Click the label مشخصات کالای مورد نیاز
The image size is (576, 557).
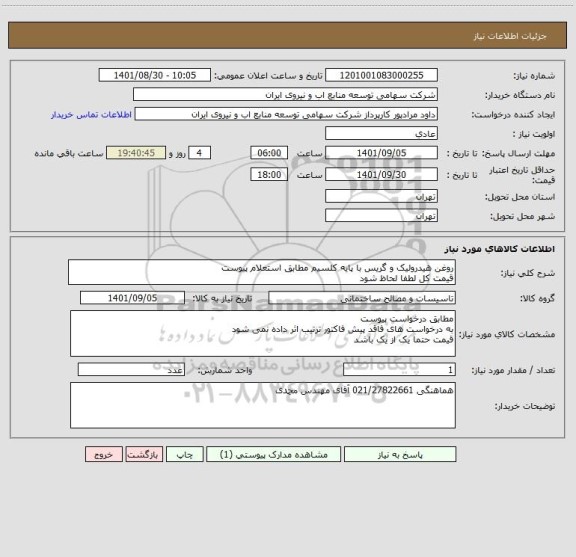pyautogui.click(x=507, y=334)
